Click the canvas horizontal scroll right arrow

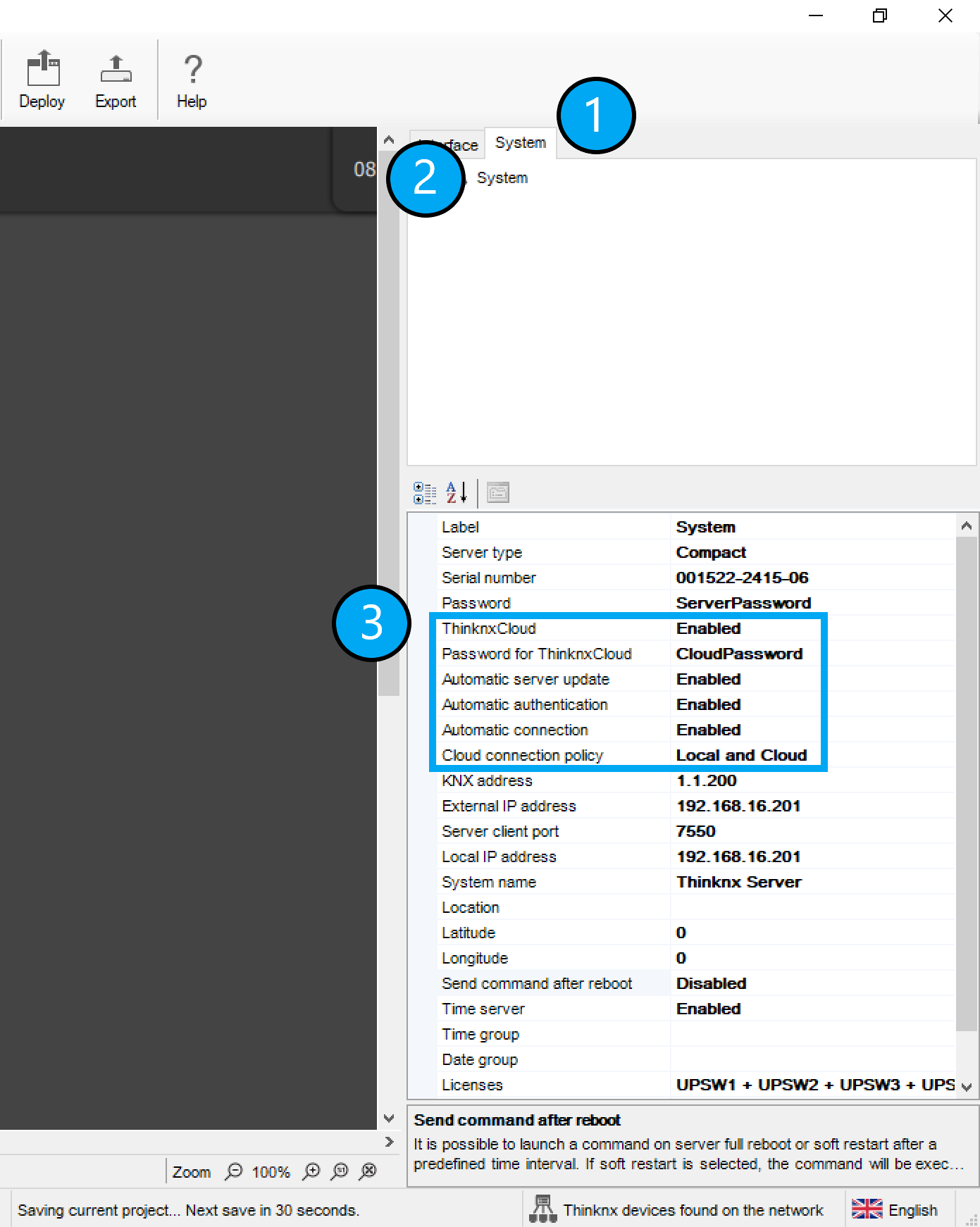389,1142
